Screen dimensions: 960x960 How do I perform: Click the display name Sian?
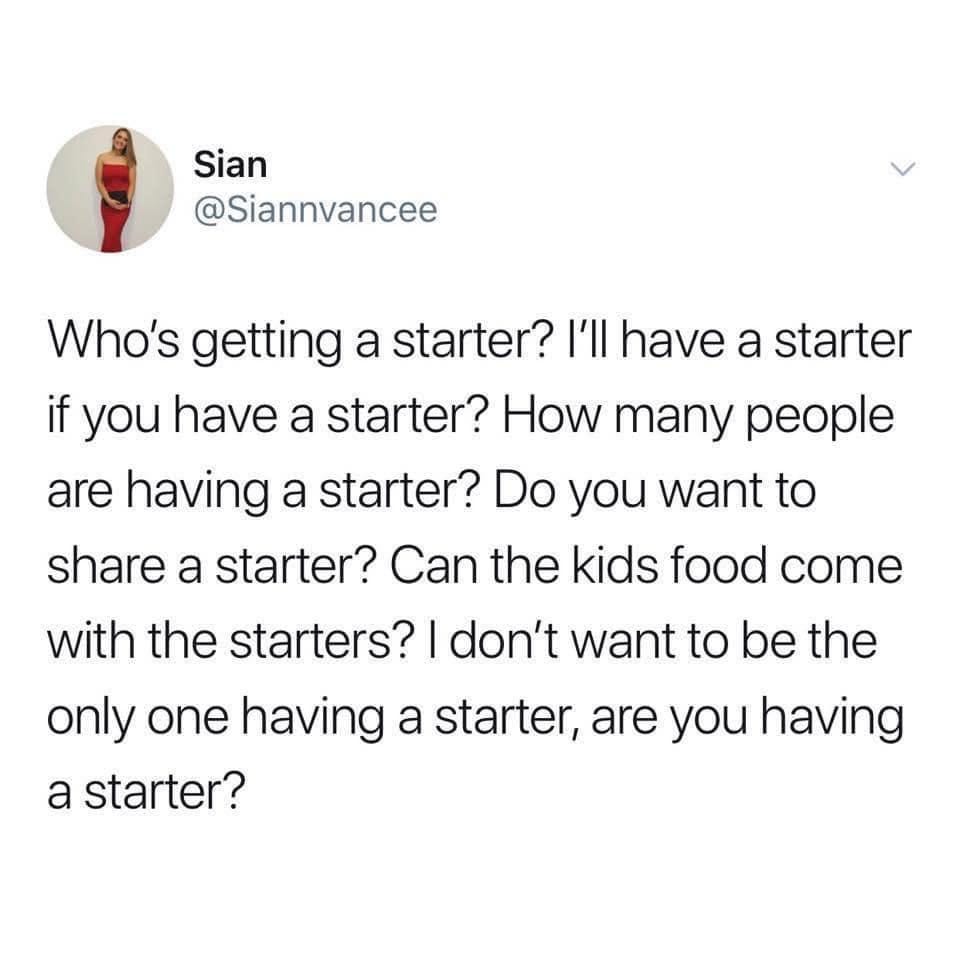[230, 165]
